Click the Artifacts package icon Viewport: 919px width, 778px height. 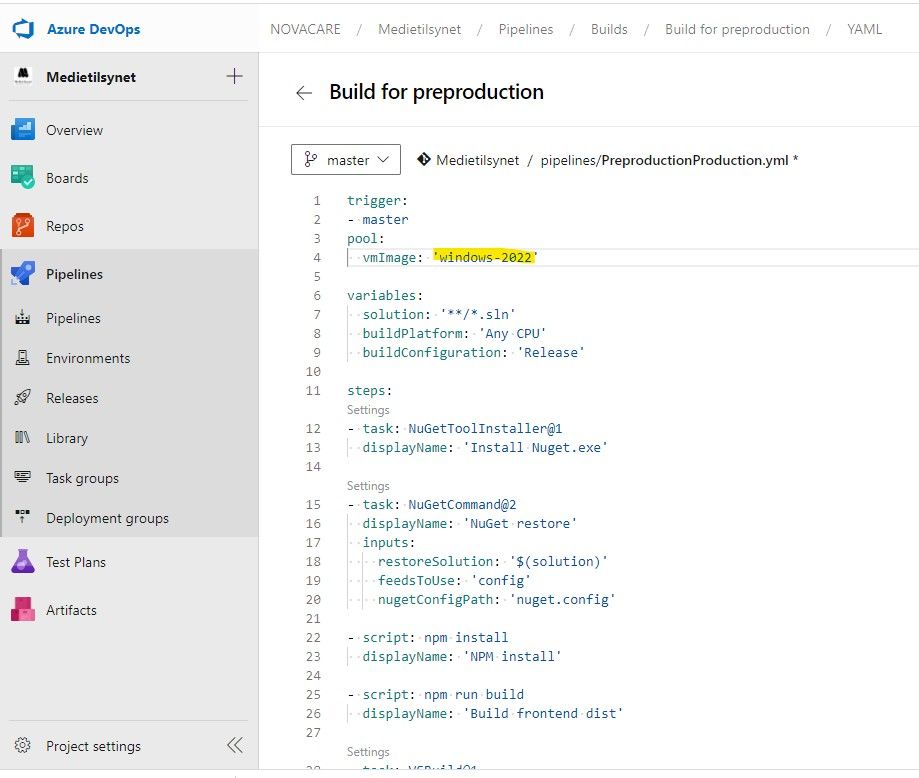coord(23,610)
